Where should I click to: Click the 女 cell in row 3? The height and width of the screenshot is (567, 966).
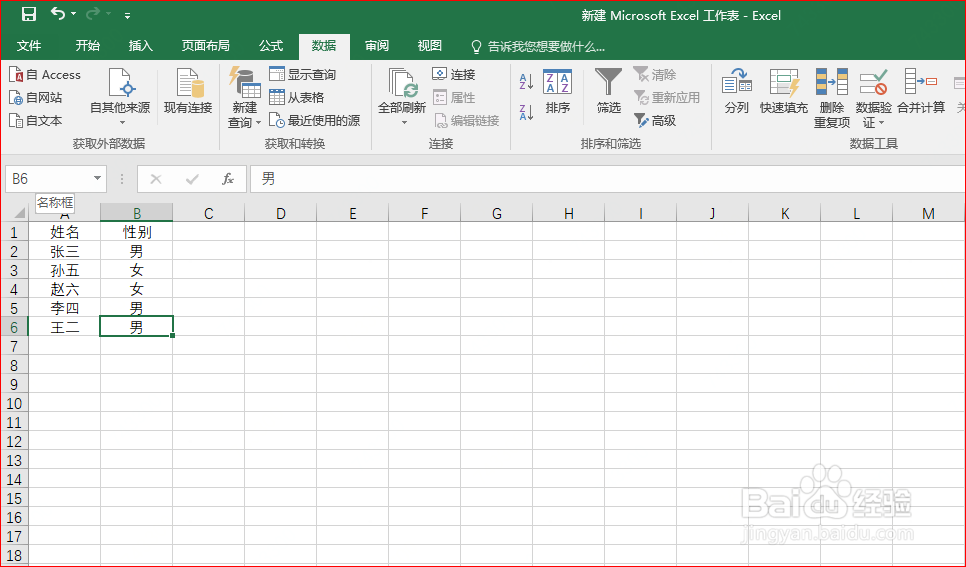pyautogui.click(x=137, y=270)
